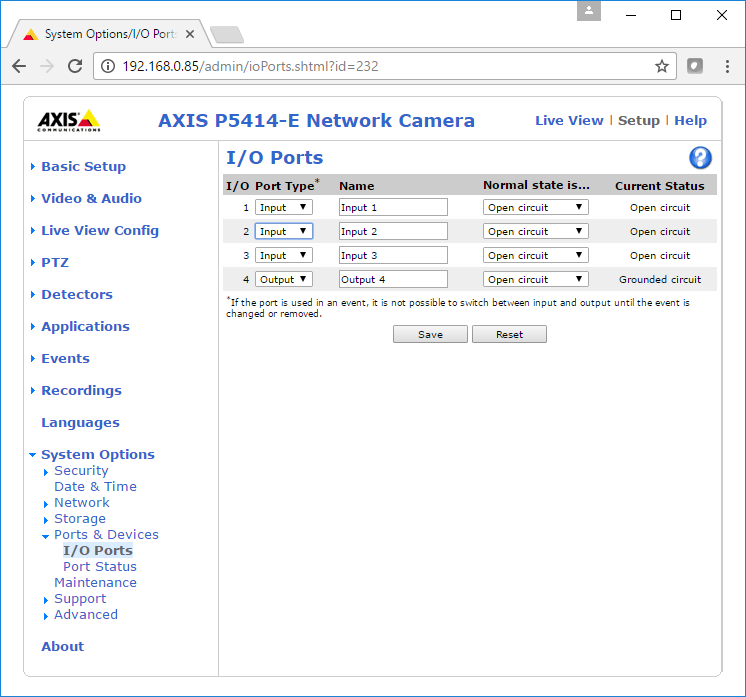This screenshot has height=697, width=746.
Task: Minimize the browser window
Action: coord(631,15)
